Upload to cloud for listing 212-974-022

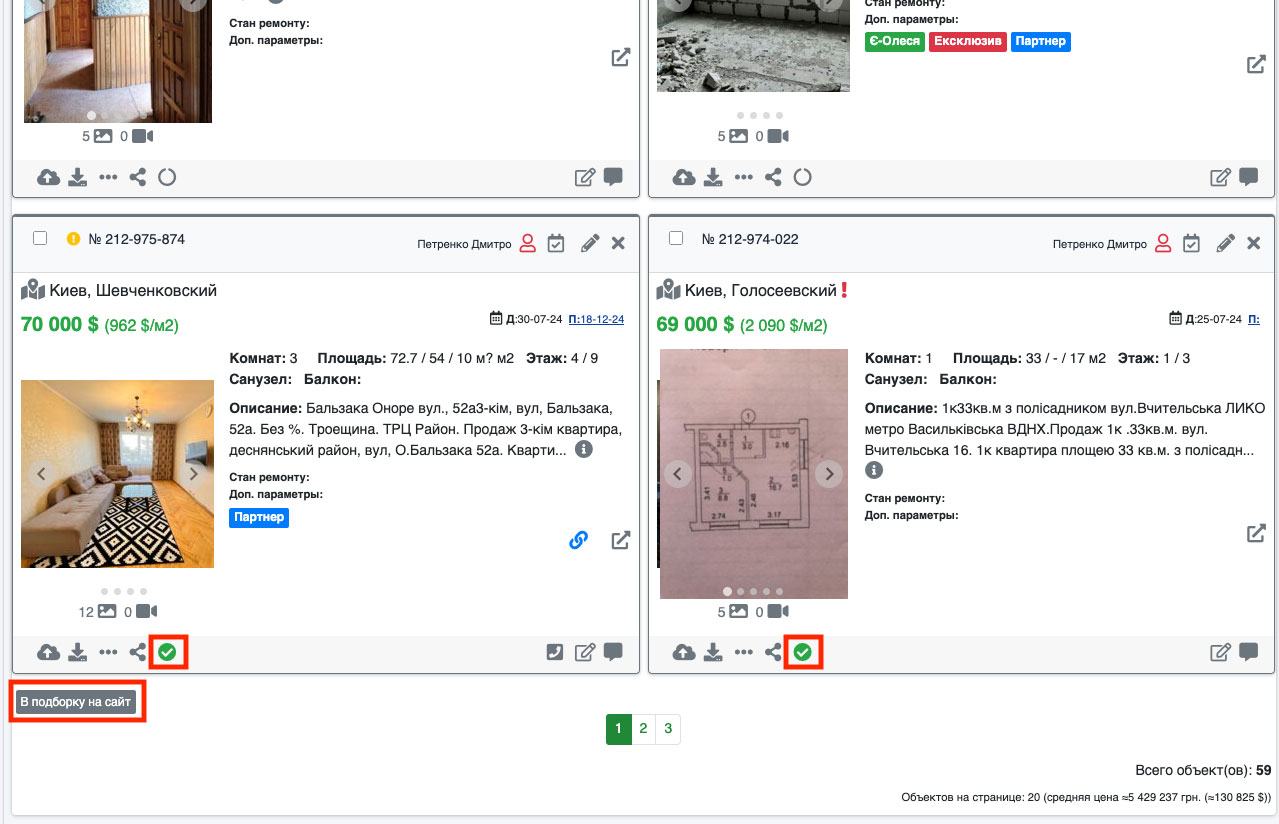point(684,653)
